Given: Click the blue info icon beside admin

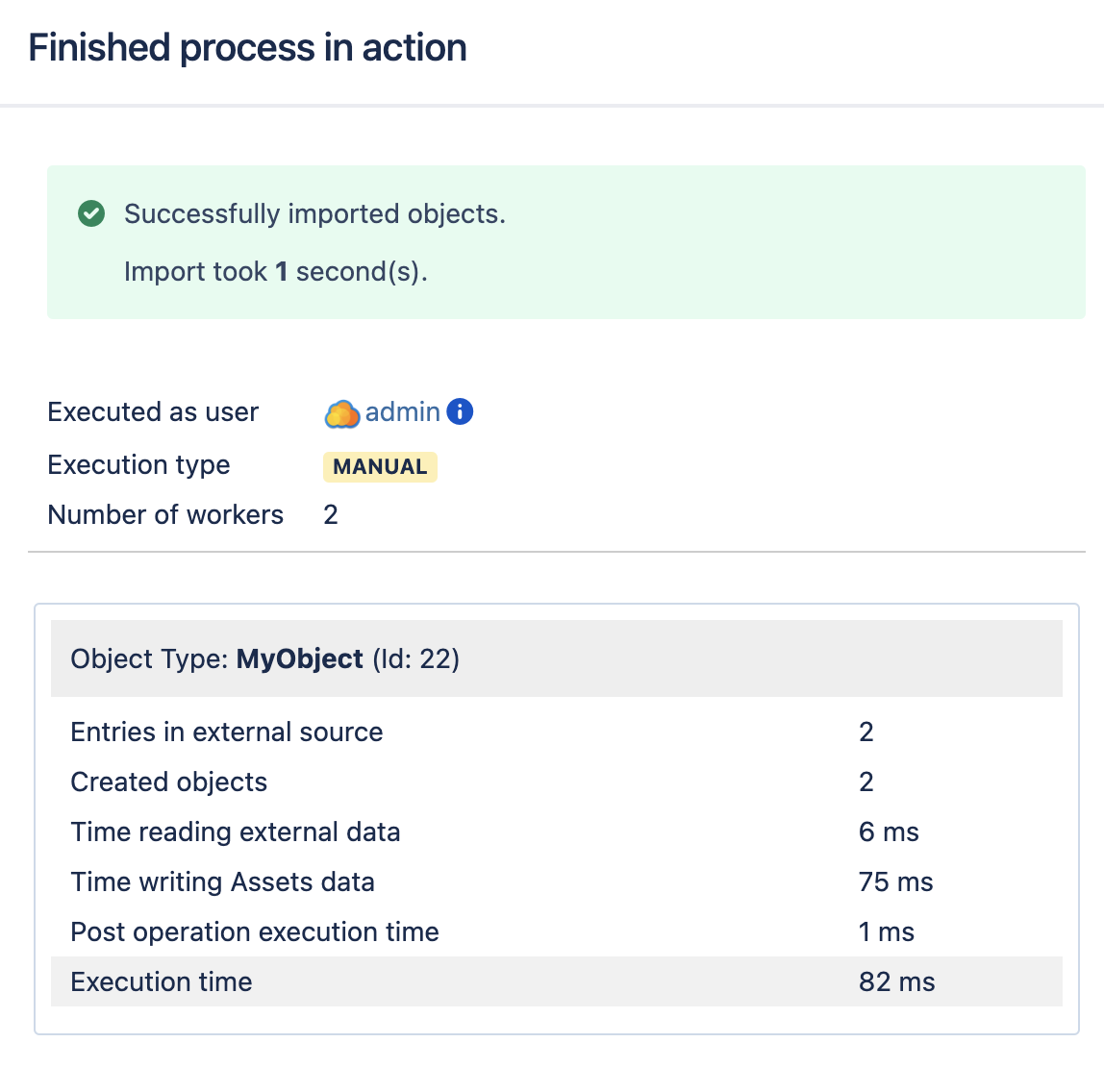Looking at the screenshot, I should point(461,412).
